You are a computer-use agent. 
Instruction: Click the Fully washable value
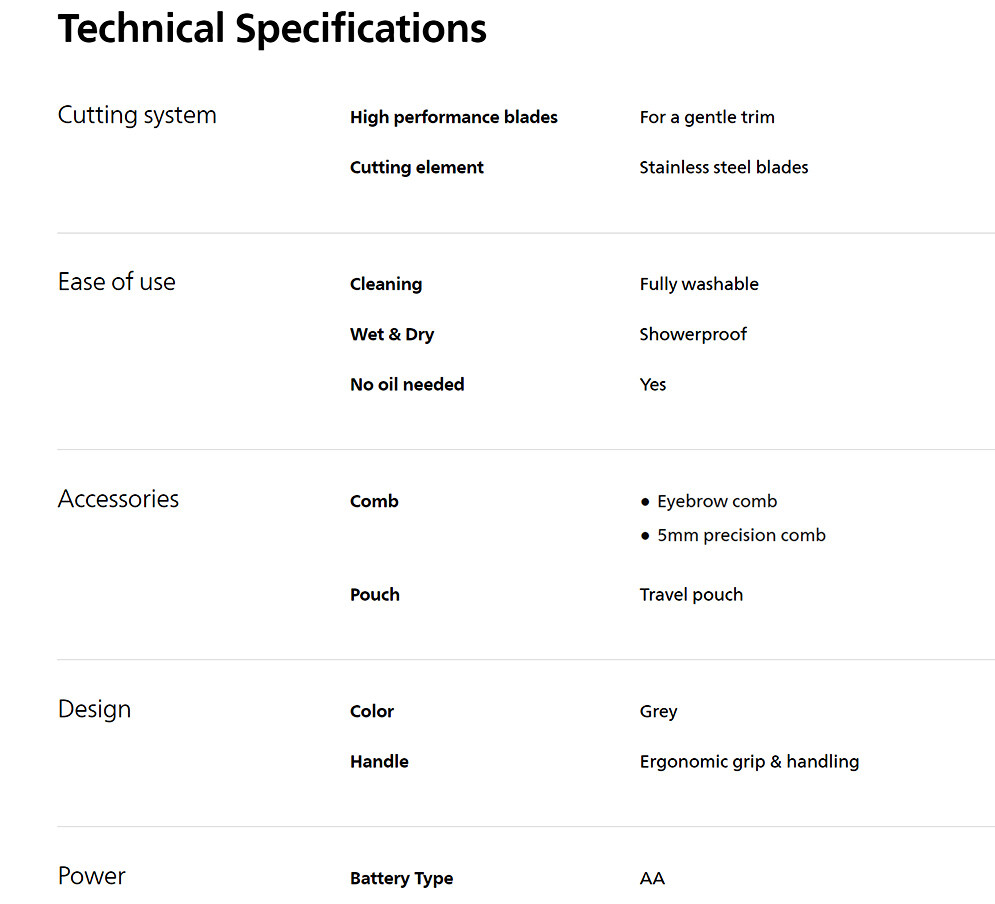coord(698,284)
